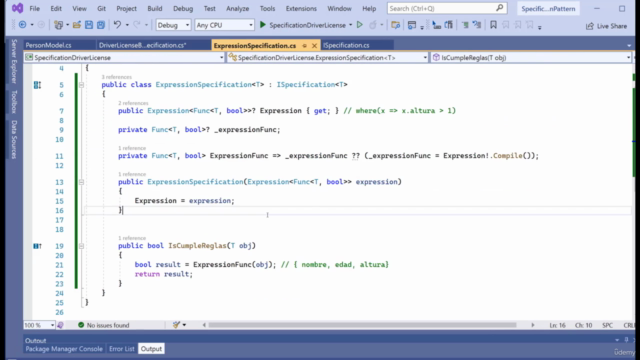
Task: Collapse the constructor region on line 13
Action: tap(81, 182)
